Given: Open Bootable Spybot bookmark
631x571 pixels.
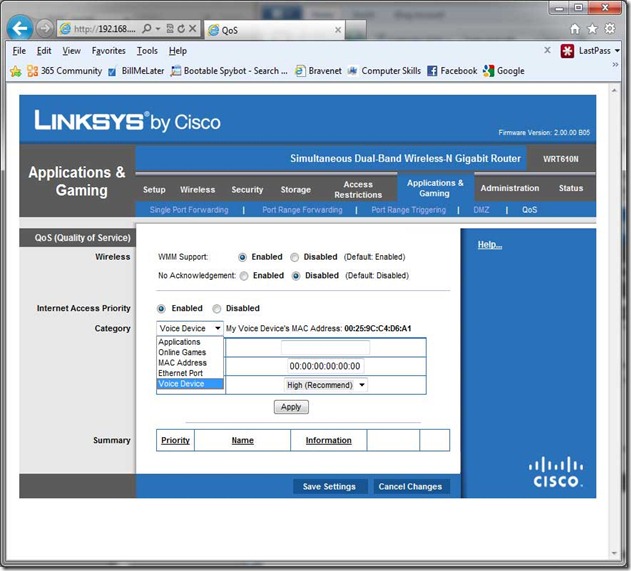Looking at the screenshot, I should pos(229,71).
